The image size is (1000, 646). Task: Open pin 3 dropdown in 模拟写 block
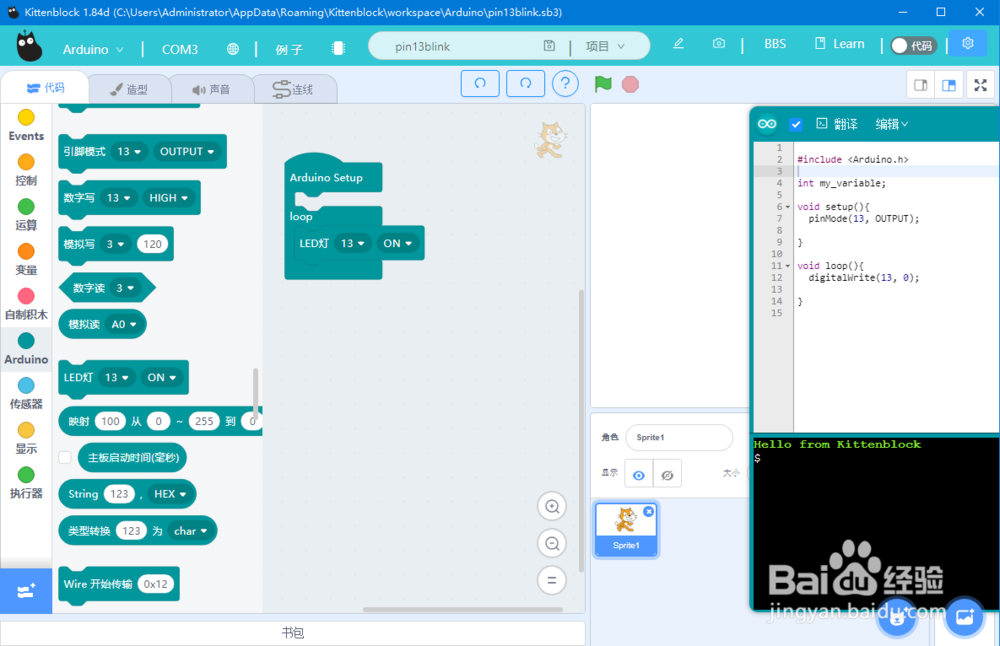click(x=115, y=244)
